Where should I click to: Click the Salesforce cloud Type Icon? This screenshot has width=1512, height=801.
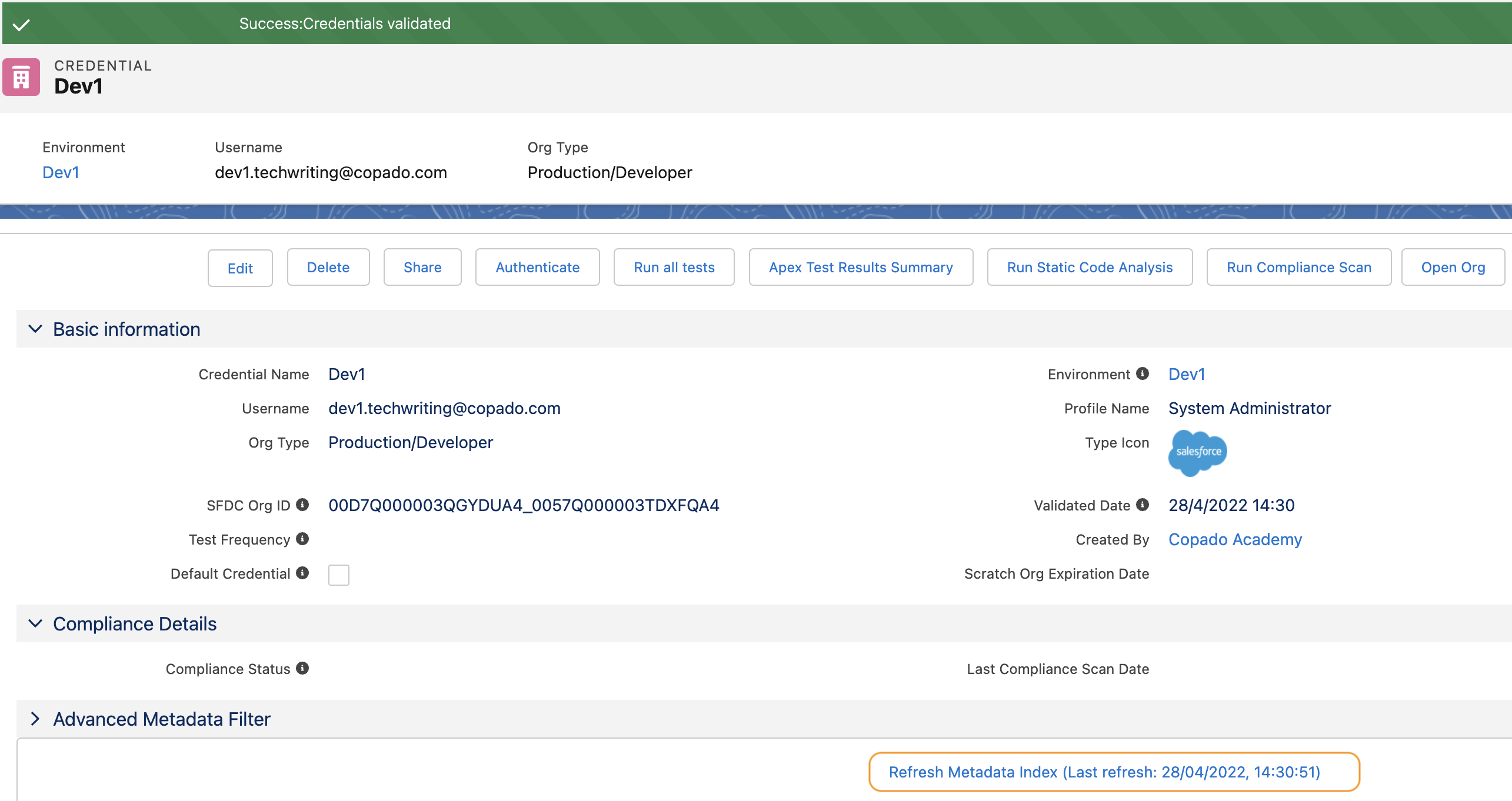point(1197,452)
